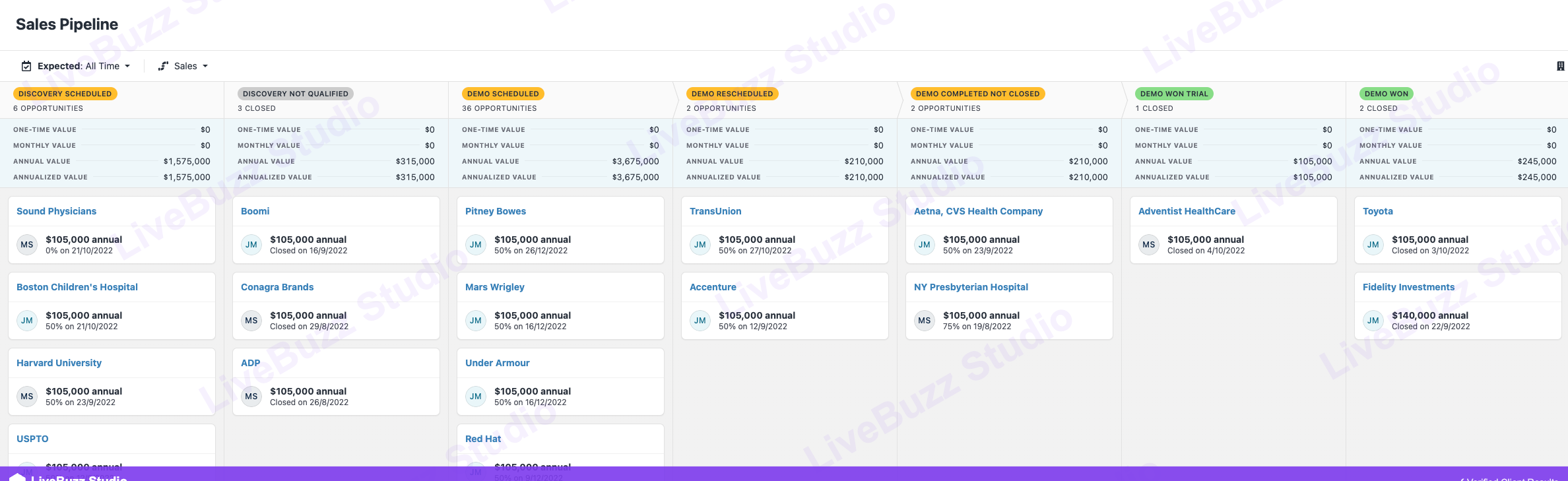Click the Demo Rescheduled stage badge

[x=732, y=94]
